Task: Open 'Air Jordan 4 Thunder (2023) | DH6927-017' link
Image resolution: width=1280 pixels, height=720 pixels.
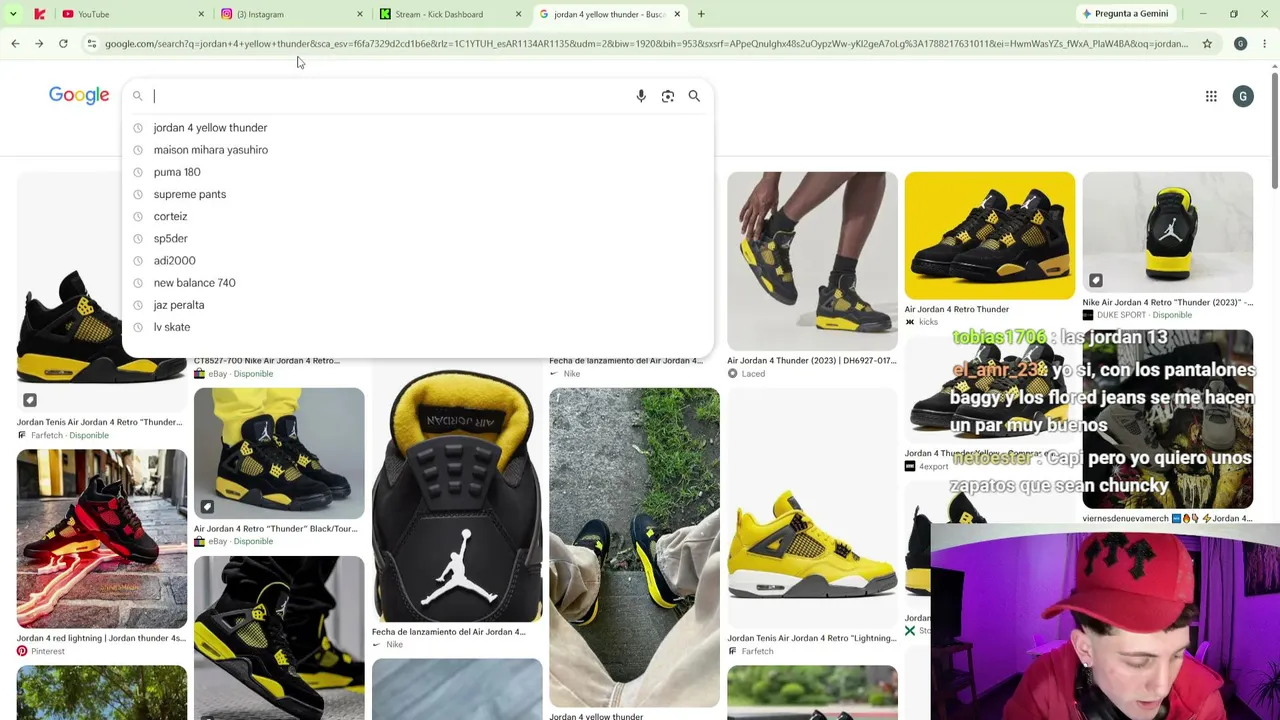Action: pyautogui.click(x=811, y=360)
